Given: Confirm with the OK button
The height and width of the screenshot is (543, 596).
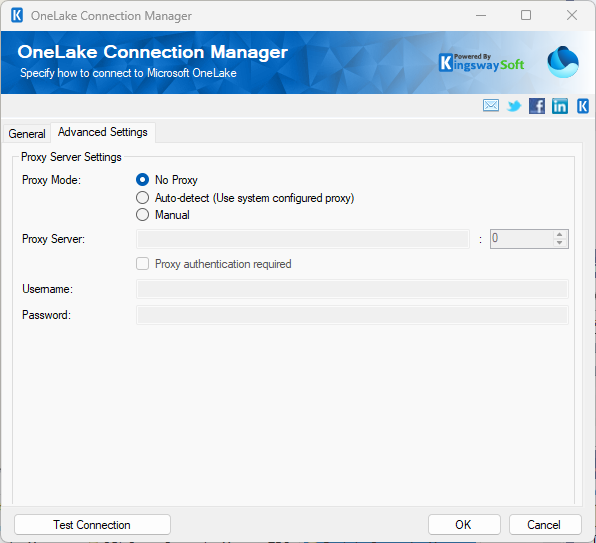Looking at the screenshot, I should pos(464,525).
